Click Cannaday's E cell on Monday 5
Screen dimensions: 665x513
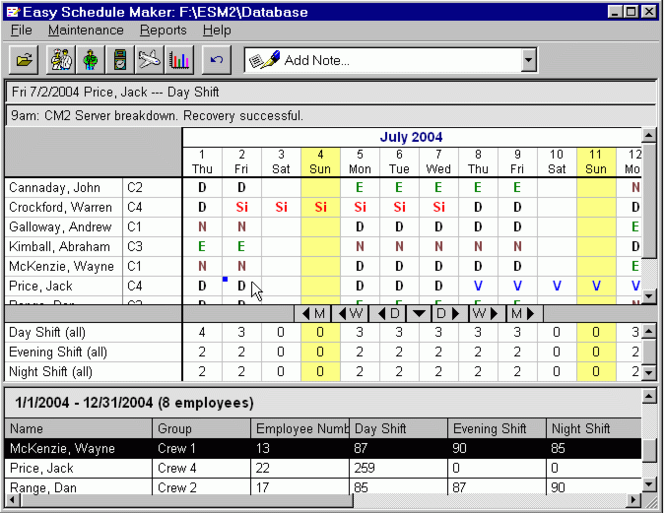pyautogui.click(x=360, y=187)
